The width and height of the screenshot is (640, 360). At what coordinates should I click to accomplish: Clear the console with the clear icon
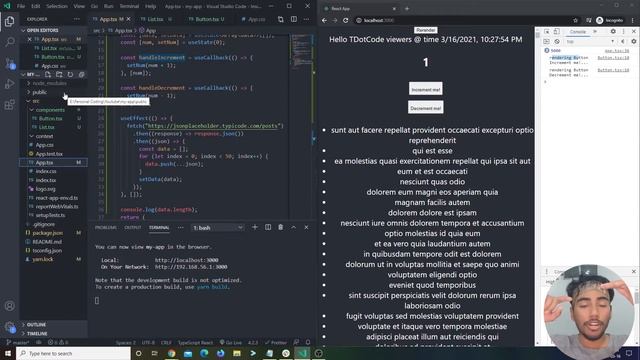(557, 42)
